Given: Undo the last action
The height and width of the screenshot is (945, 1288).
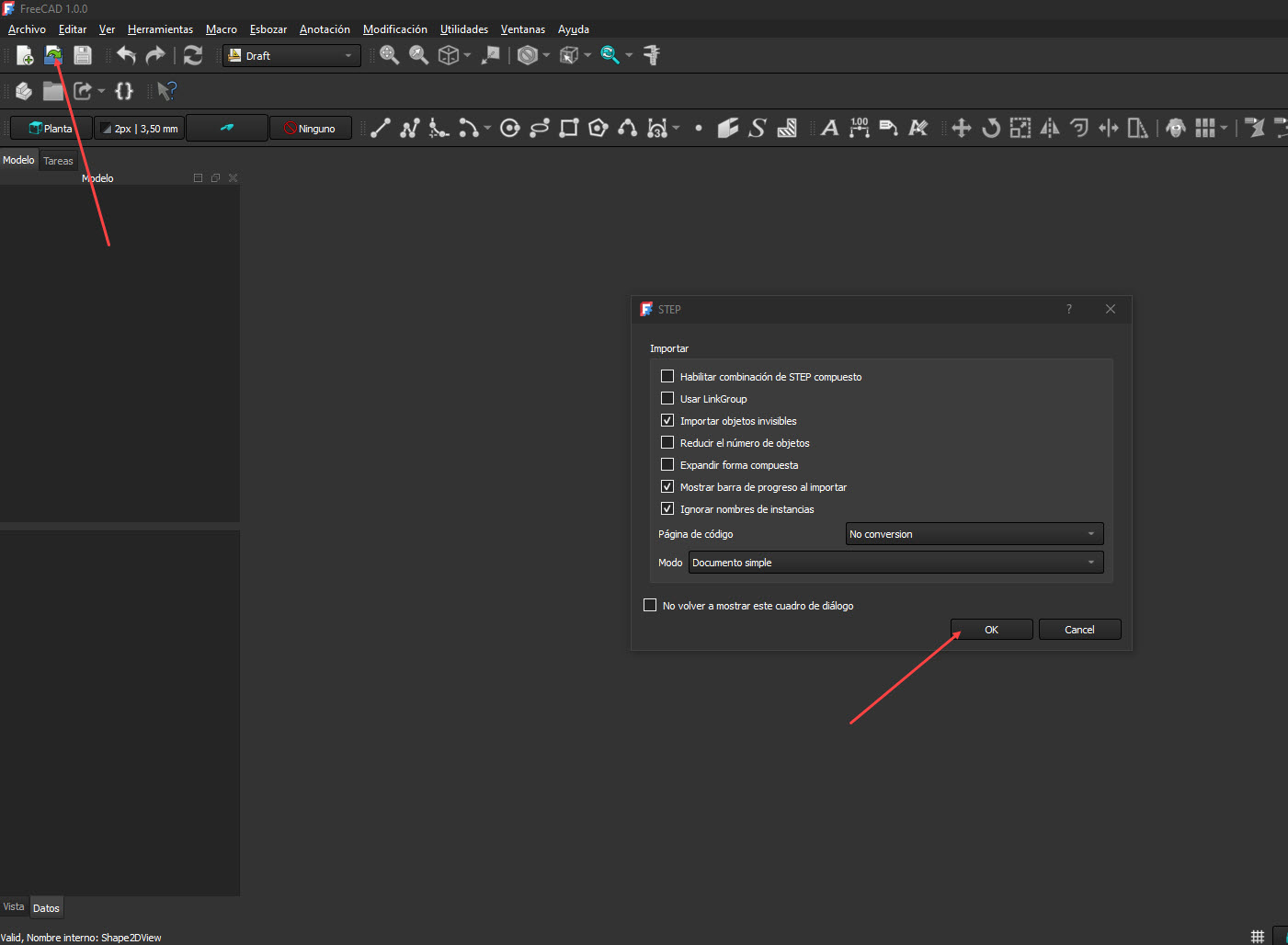Looking at the screenshot, I should pos(126,55).
